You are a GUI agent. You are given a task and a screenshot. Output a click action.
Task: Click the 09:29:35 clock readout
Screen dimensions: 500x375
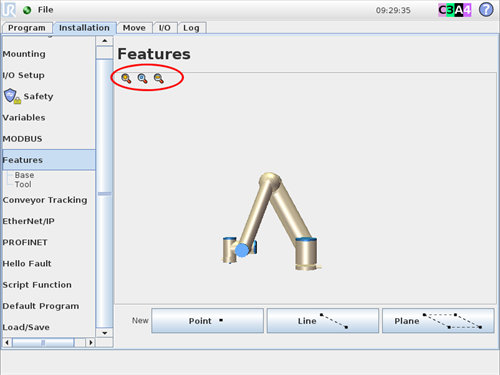coord(393,10)
